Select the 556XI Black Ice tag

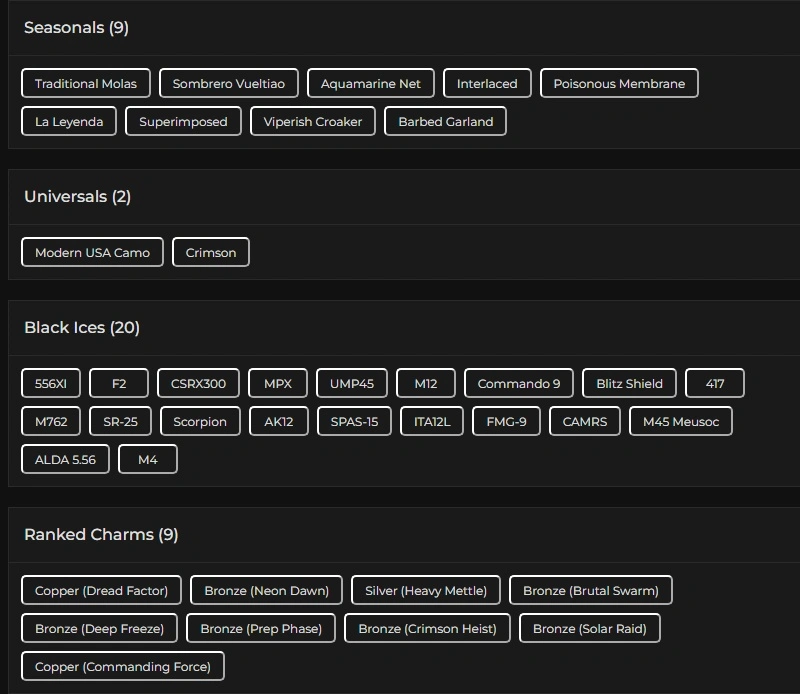pyautogui.click(x=51, y=384)
